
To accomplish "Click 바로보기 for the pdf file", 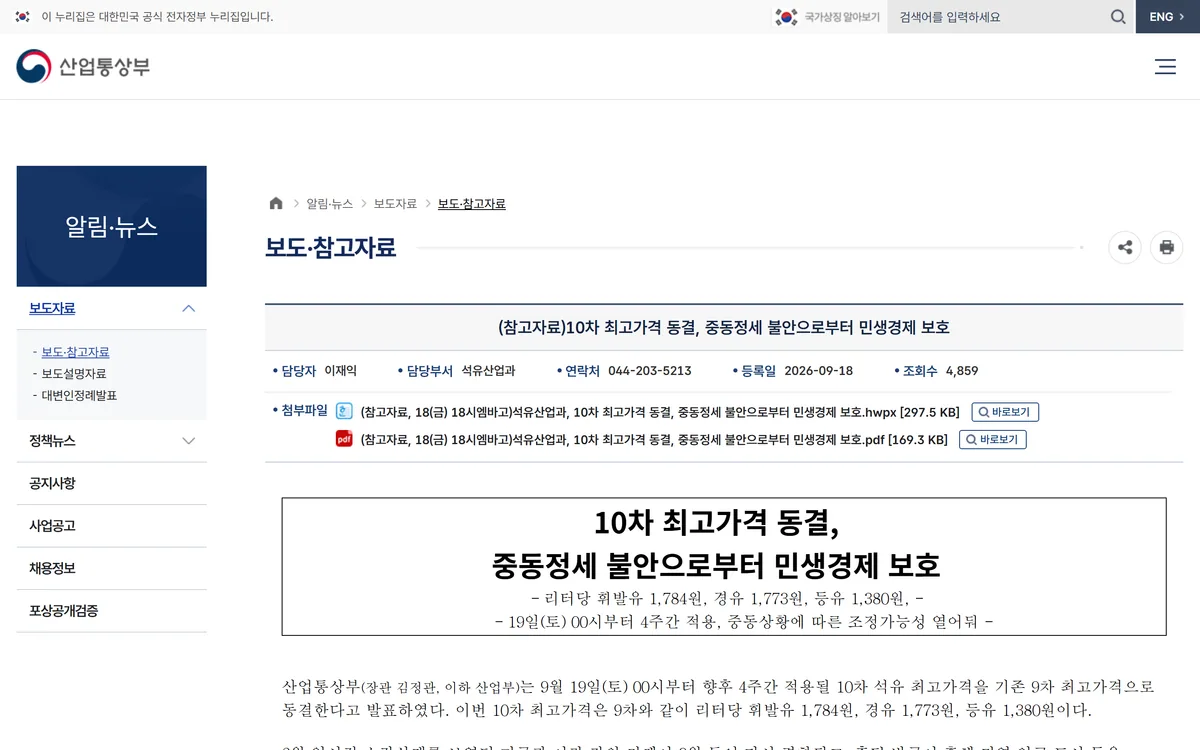I will (x=993, y=439).
